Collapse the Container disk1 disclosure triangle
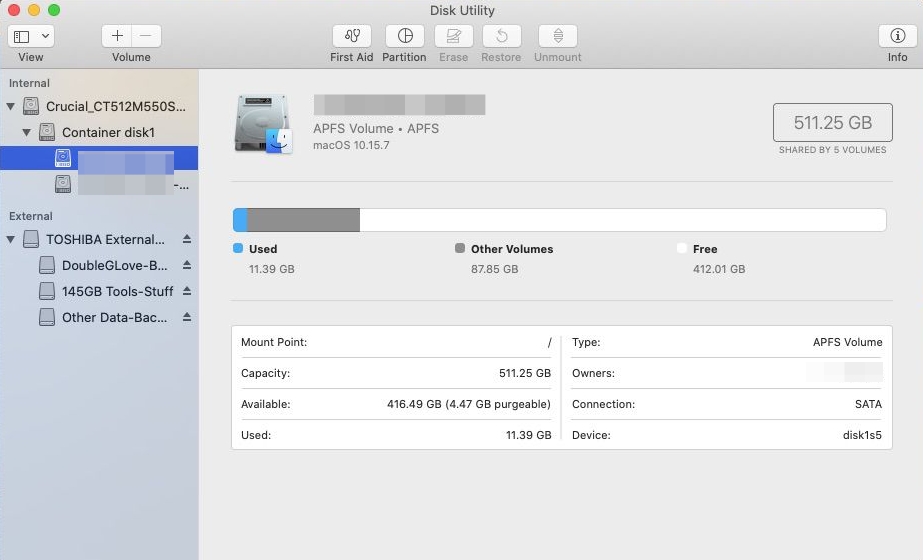This screenshot has height=560, width=923. pyautogui.click(x=26, y=132)
